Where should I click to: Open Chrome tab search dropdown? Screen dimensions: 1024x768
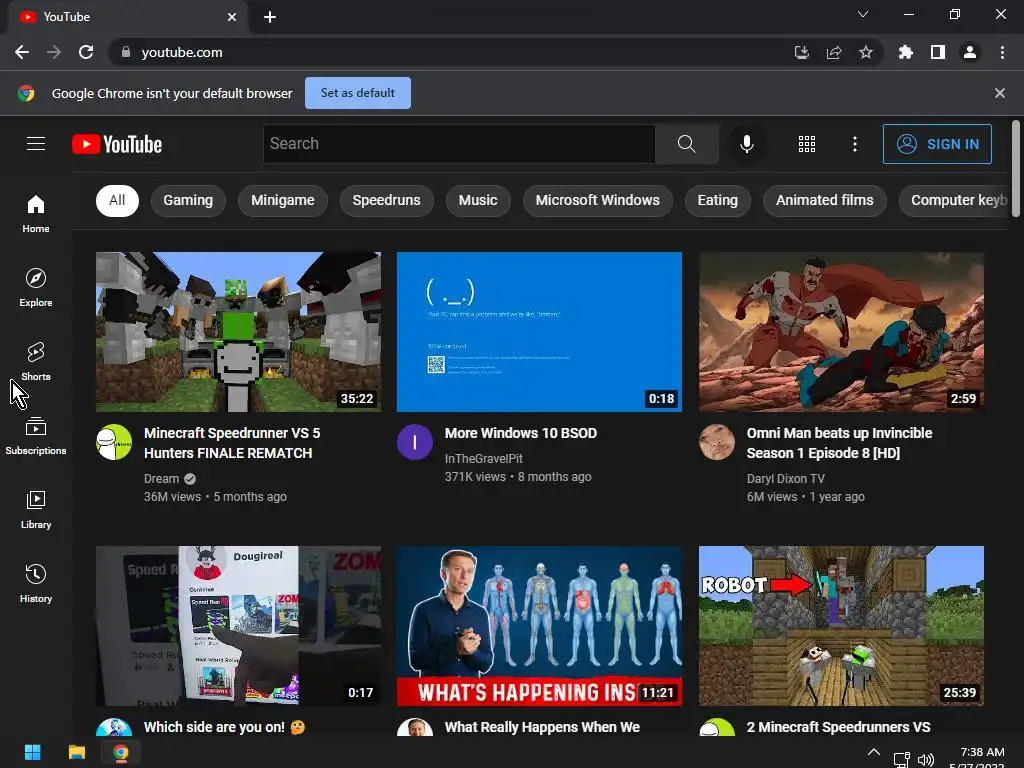click(x=863, y=14)
